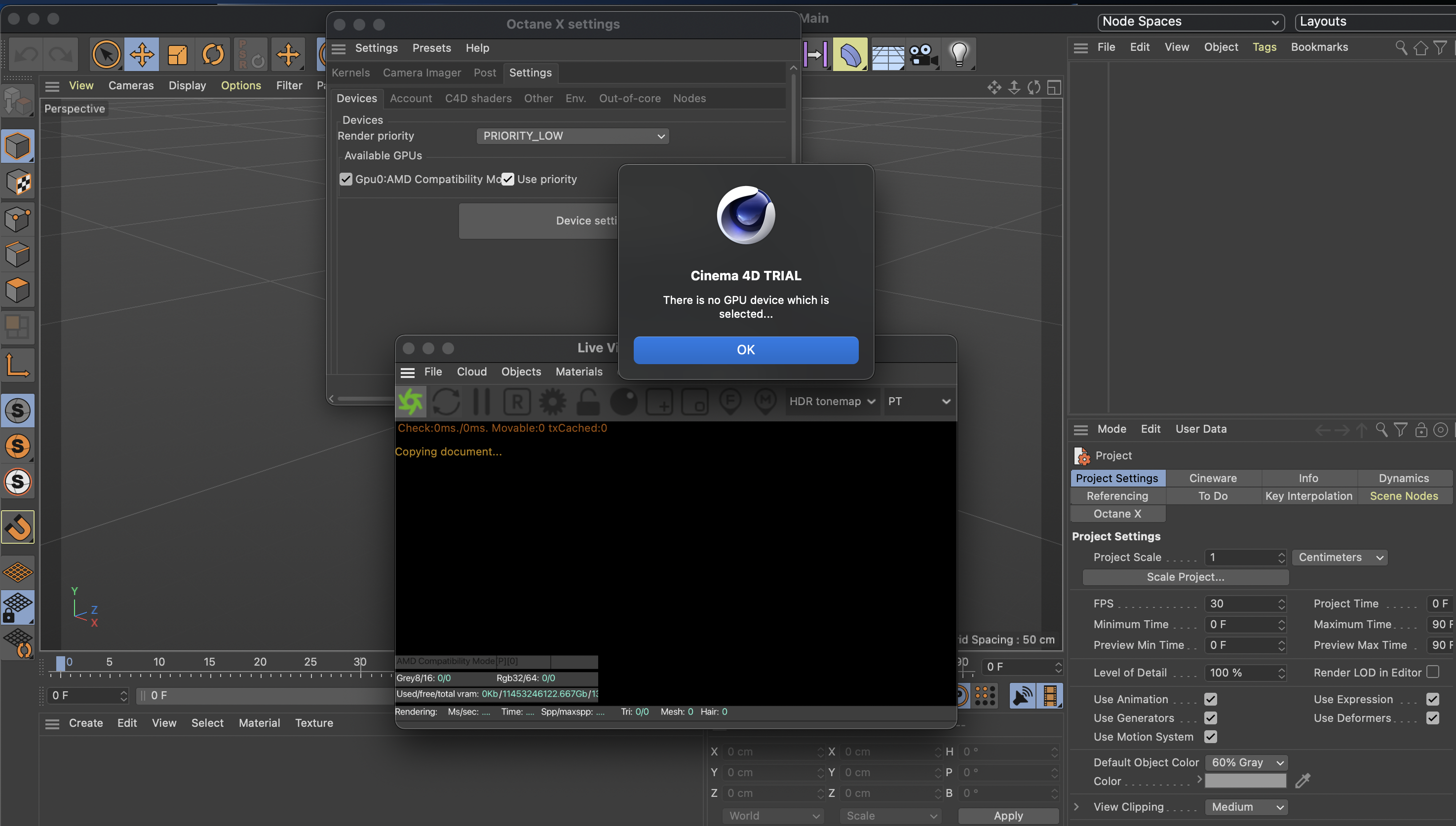Select Points mode cube icon

tap(18, 219)
